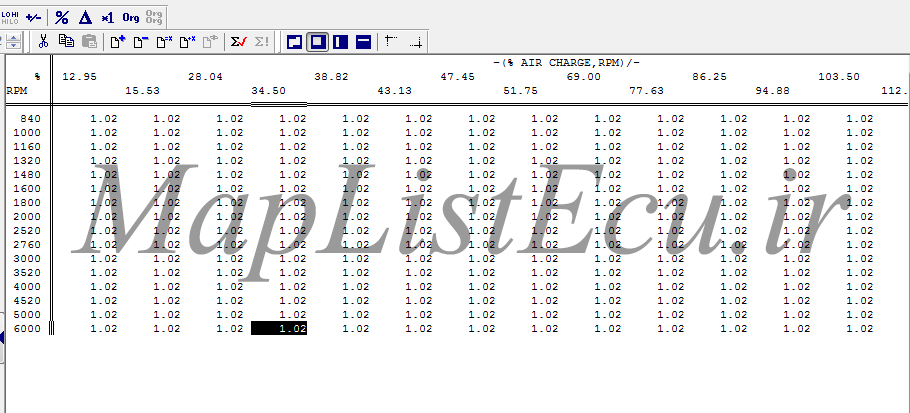Click the 4000 RPM row label
This screenshot has width=910, height=413.
27,287
